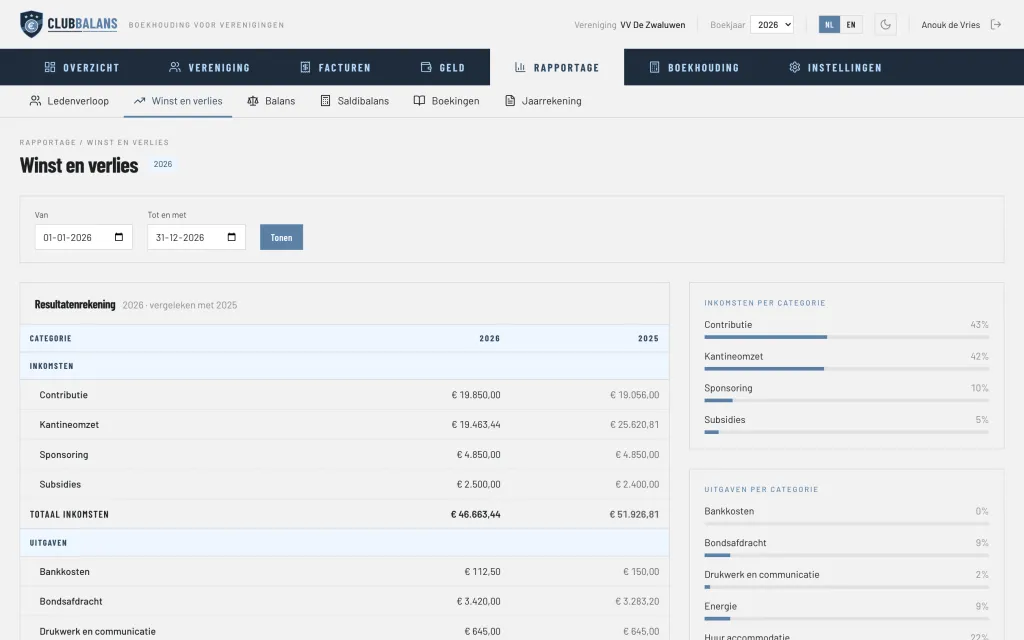Click the Bondsafdracht 2026 amount € 3.420,00

(x=478, y=601)
